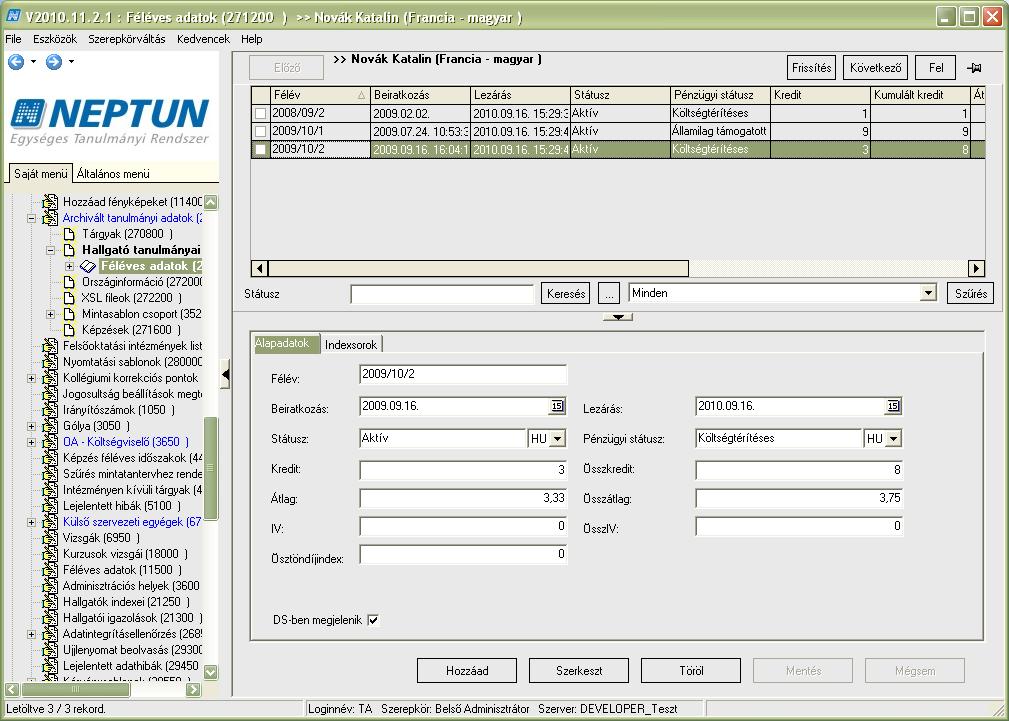Click the icon beside Irányítószámok (1050)
Image resolution: width=1009 pixels, height=721 pixels.
click(50, 409)
